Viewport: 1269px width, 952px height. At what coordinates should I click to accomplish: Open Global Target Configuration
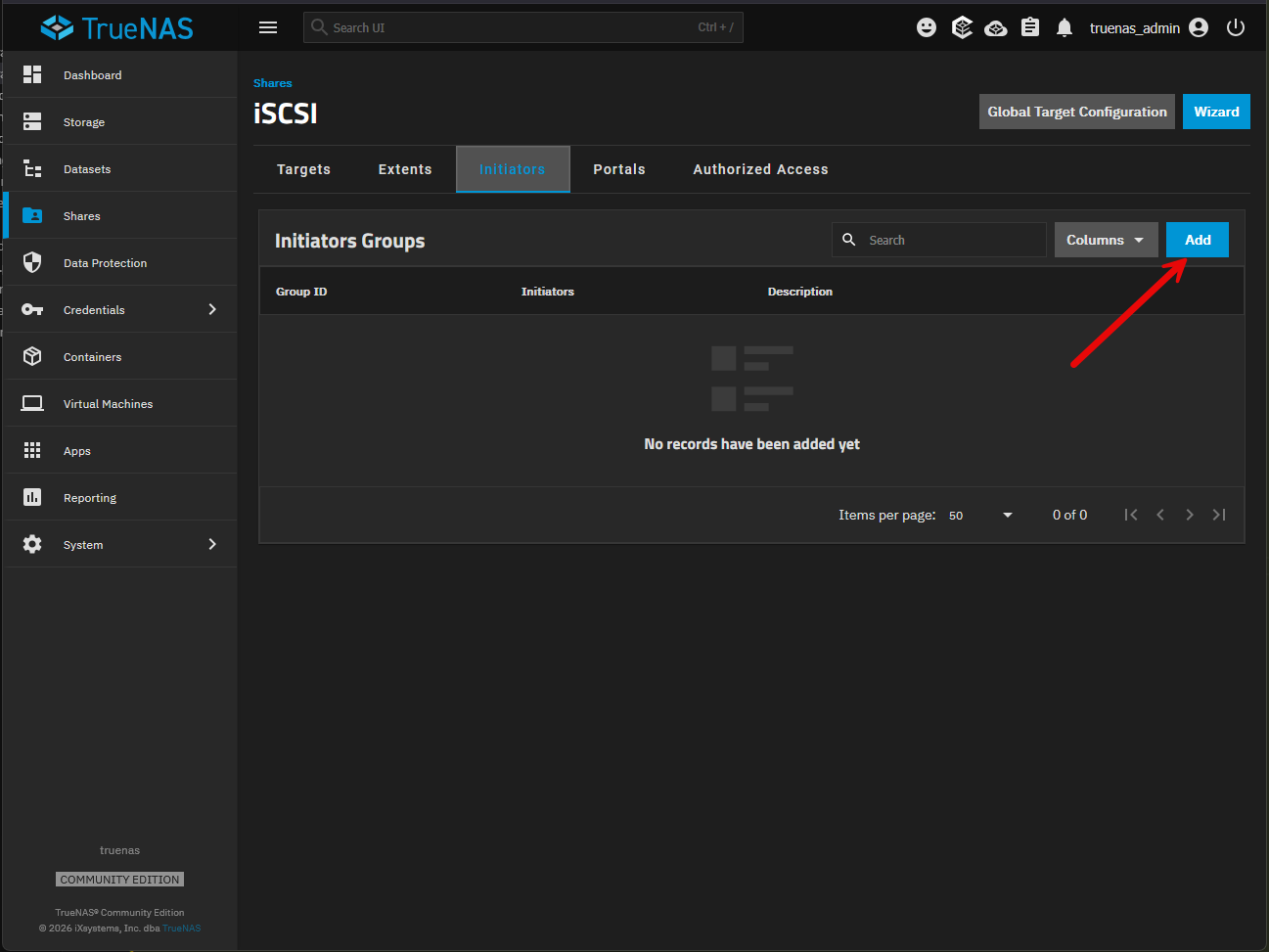(x=1077, y=112)
